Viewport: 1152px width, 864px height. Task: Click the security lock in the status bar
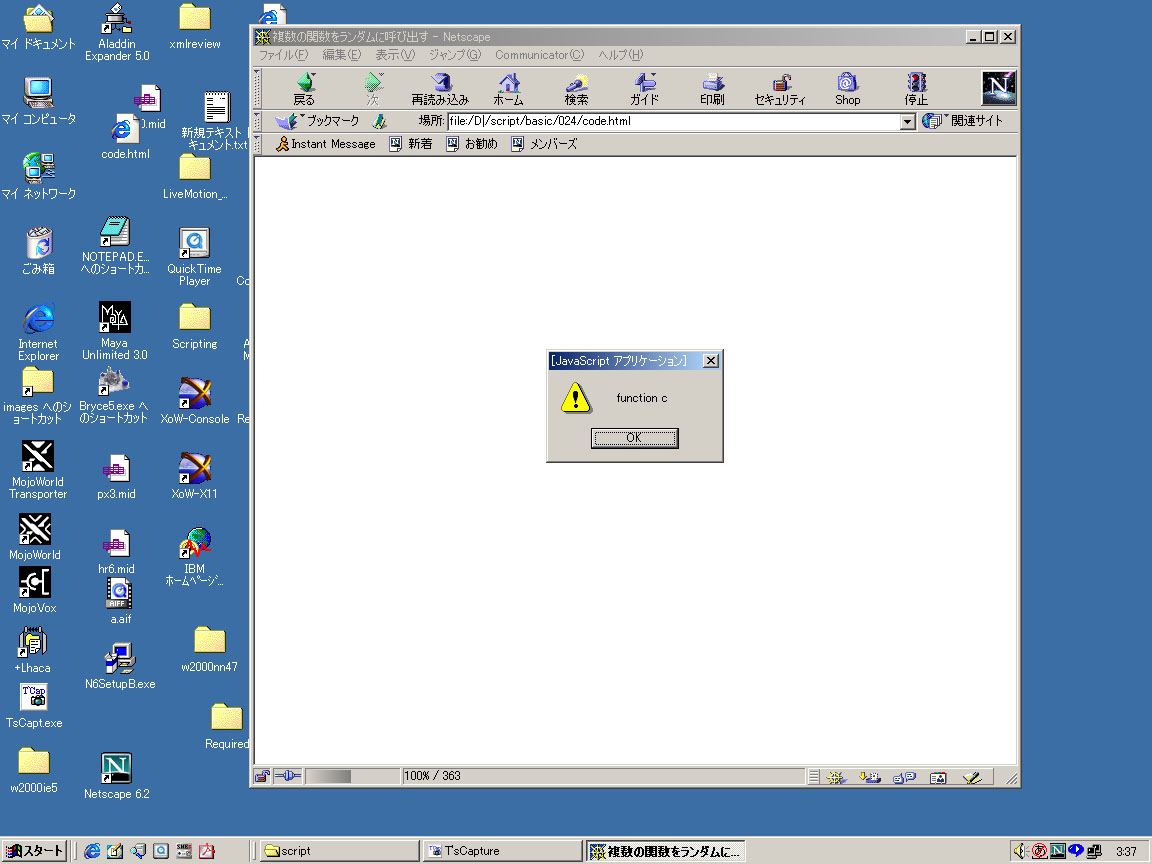(x=262, y=776)
